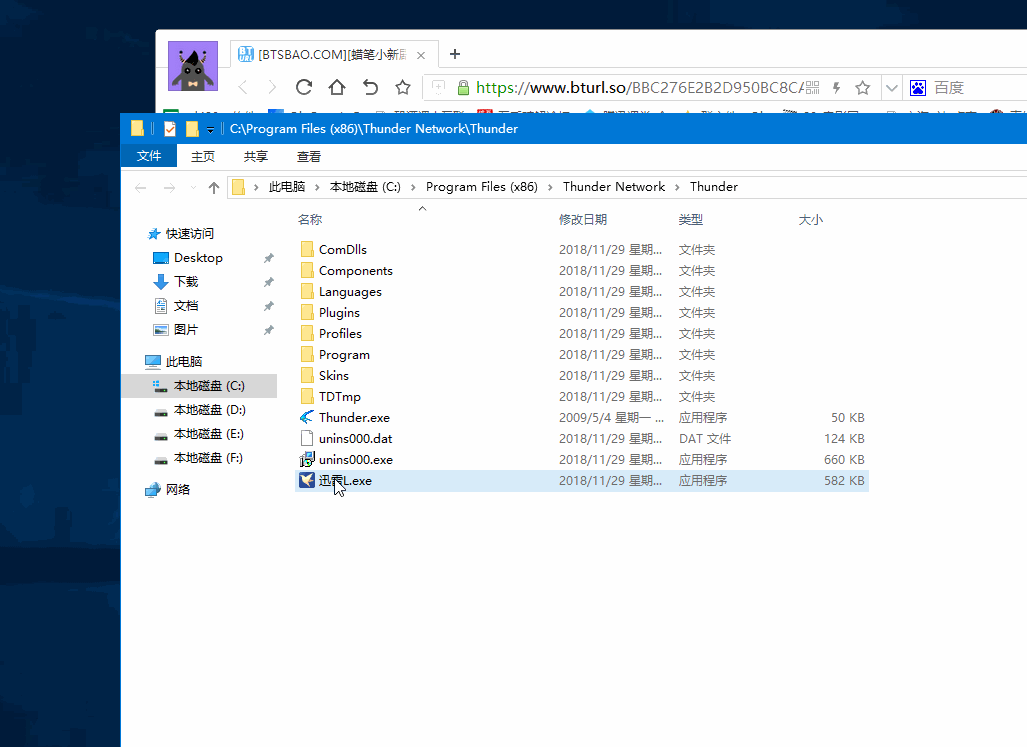Click the up navigation arrow
The width and height of the screenshot is (1027, 747).
[x=213, y=186]
